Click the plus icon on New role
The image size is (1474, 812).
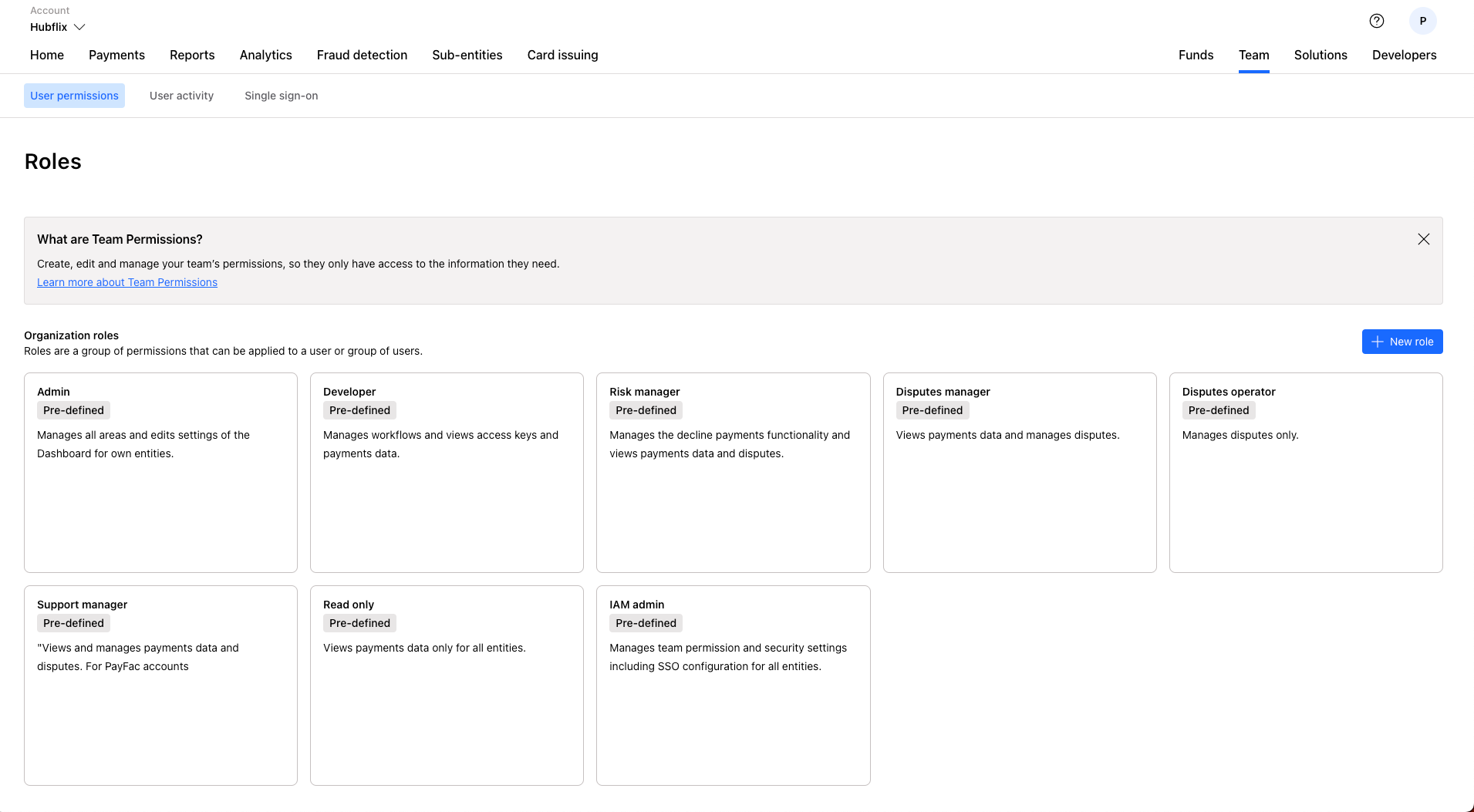(x=1378, y=342)
